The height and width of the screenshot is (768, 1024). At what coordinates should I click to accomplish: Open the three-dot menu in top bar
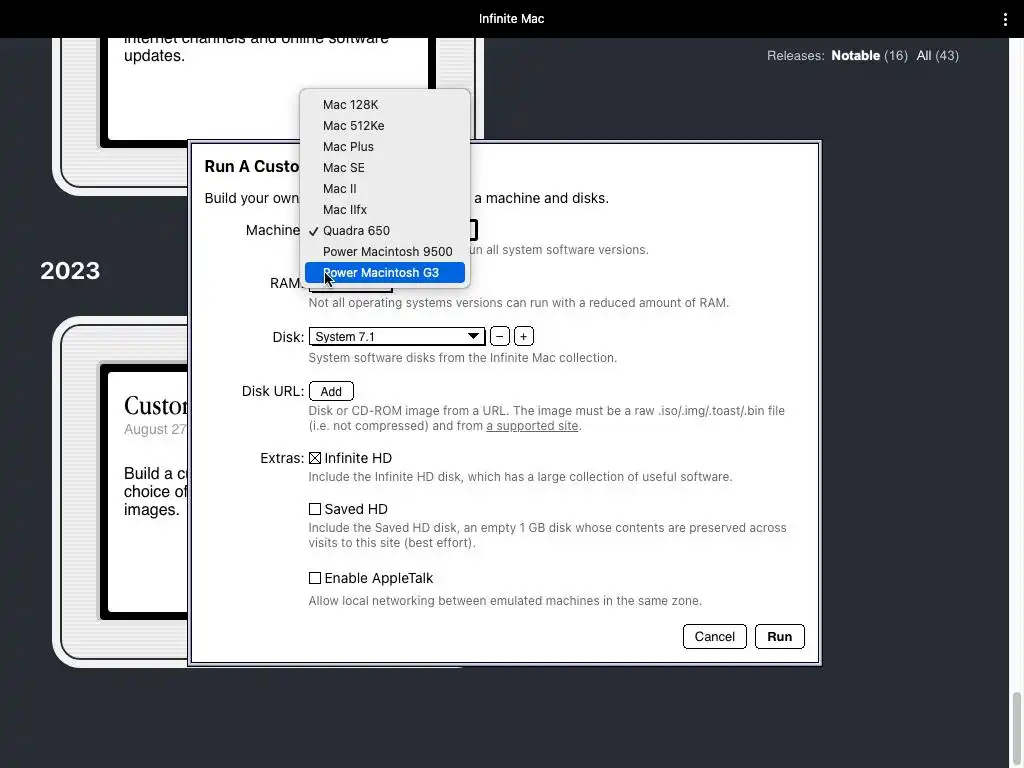1005,19
